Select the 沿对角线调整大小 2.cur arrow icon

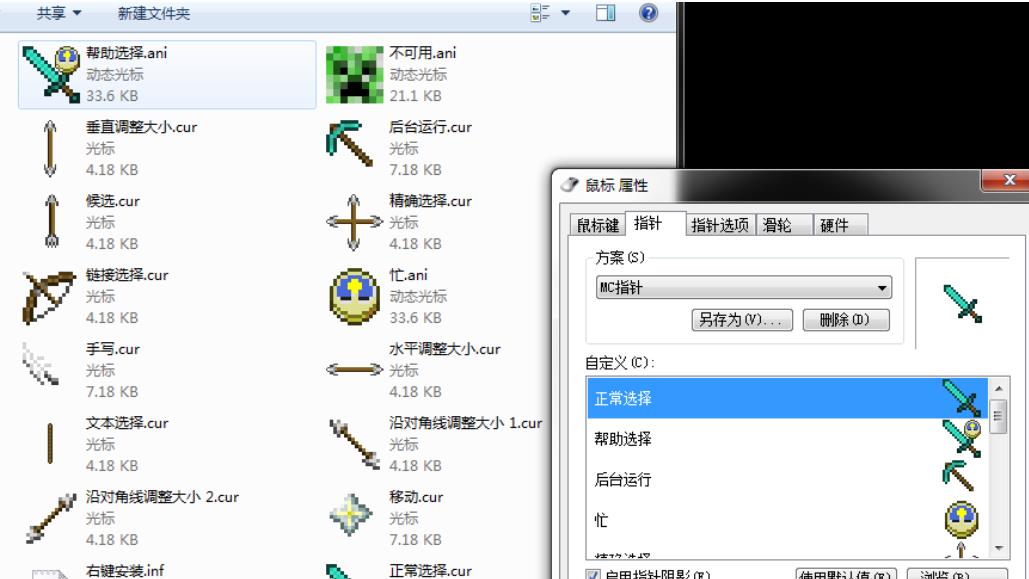51,519
